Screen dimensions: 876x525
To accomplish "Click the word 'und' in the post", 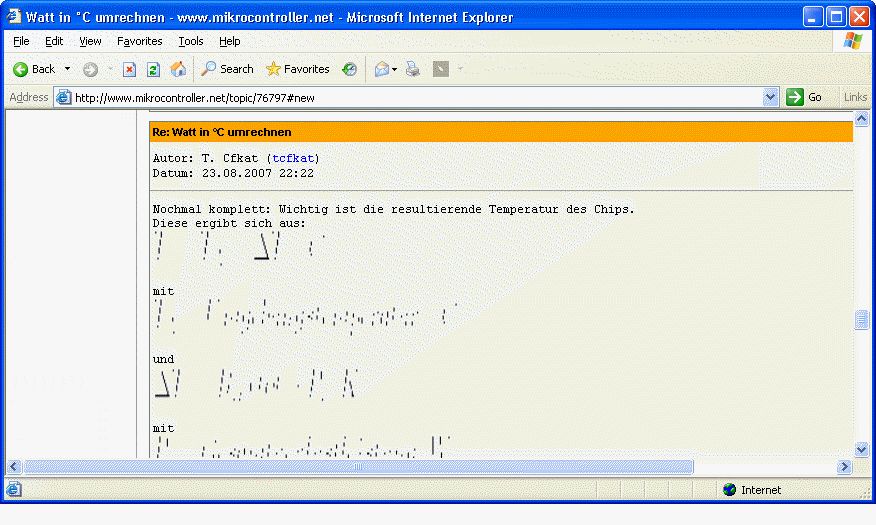I will (x=163, y=360).
